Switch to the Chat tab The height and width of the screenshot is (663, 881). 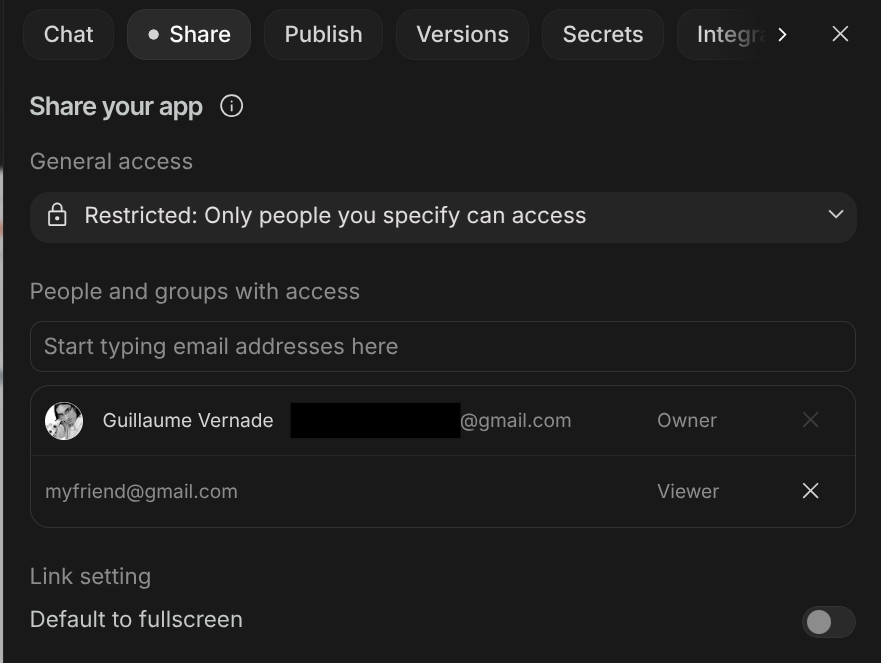68,34
